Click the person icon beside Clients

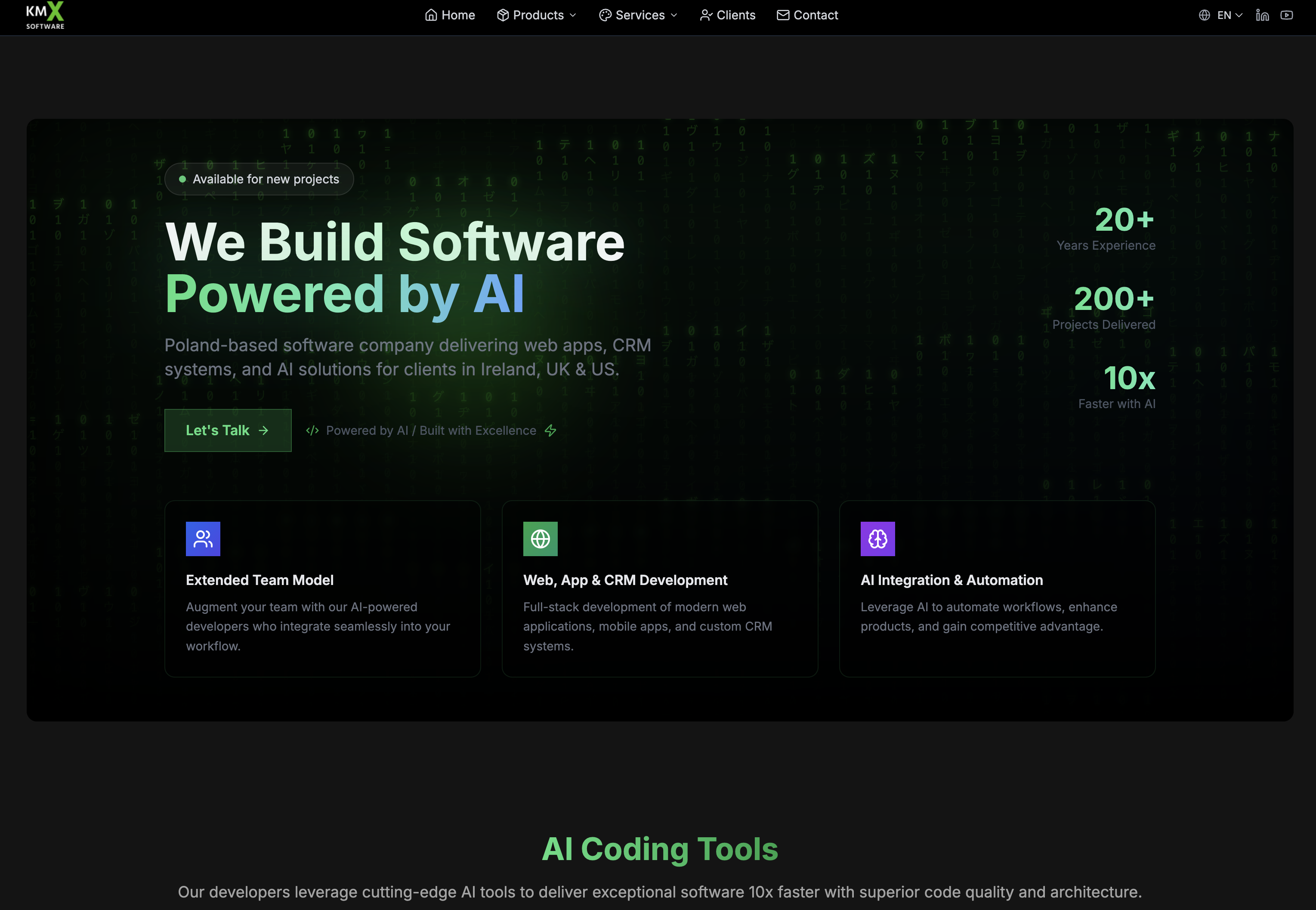tap(706, 15)
